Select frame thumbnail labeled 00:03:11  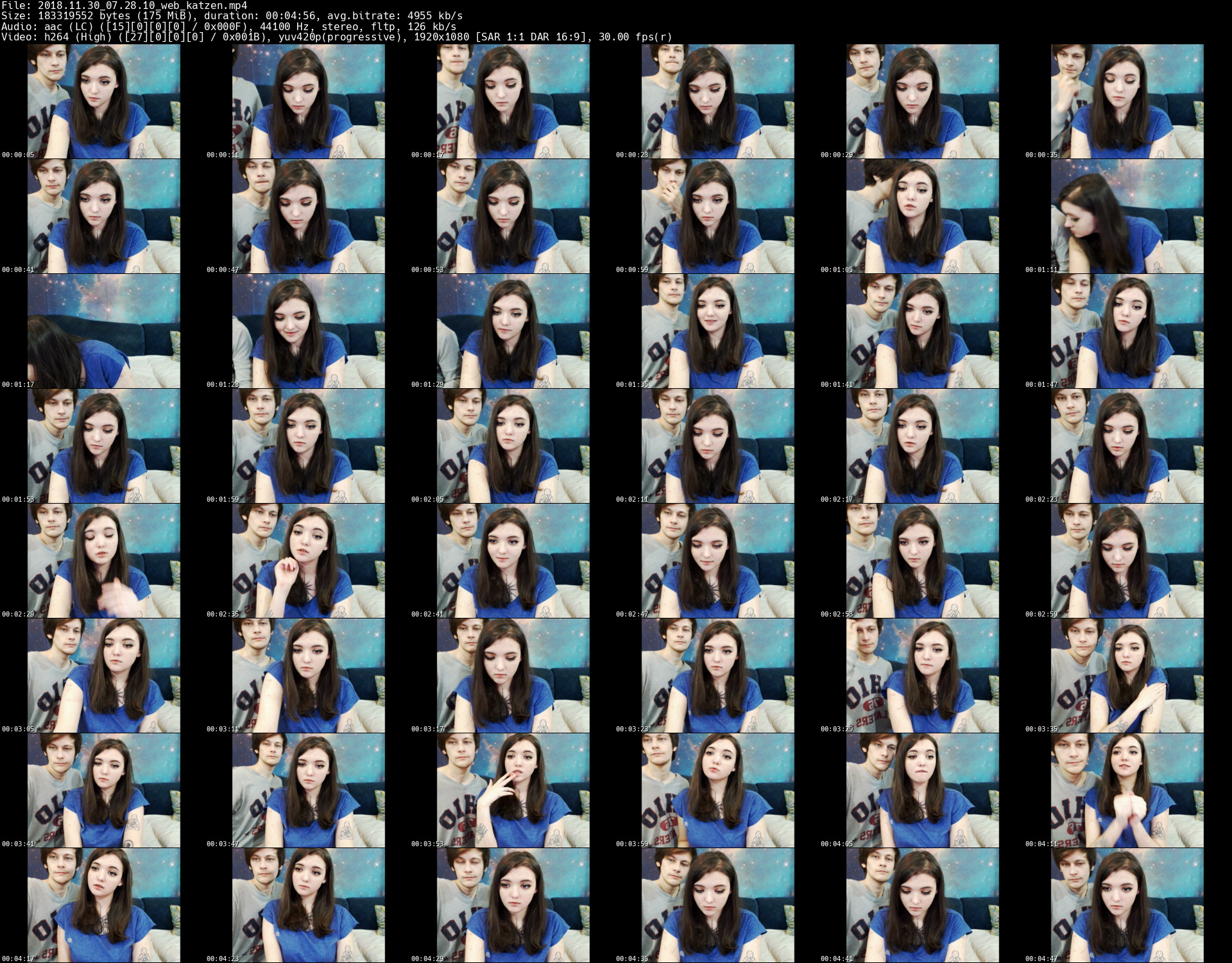click(x=308, y=676)
